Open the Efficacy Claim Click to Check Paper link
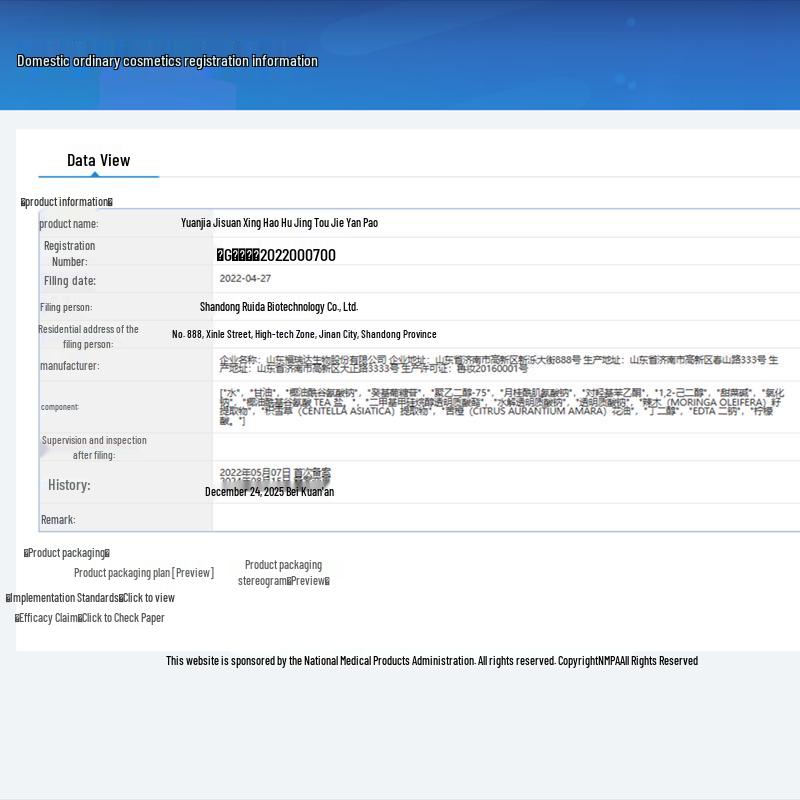 pyautogui.click(x=90, y=618)
